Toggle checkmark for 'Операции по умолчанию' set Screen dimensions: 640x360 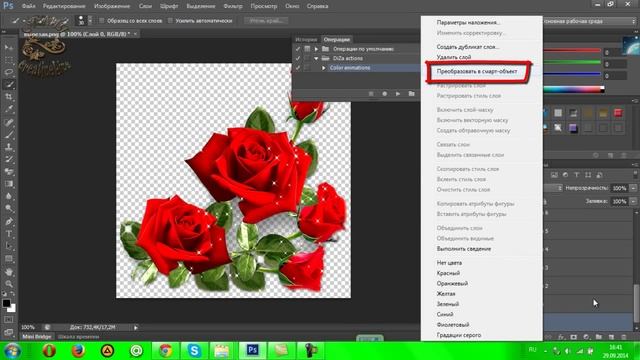(x=298, y=49)
